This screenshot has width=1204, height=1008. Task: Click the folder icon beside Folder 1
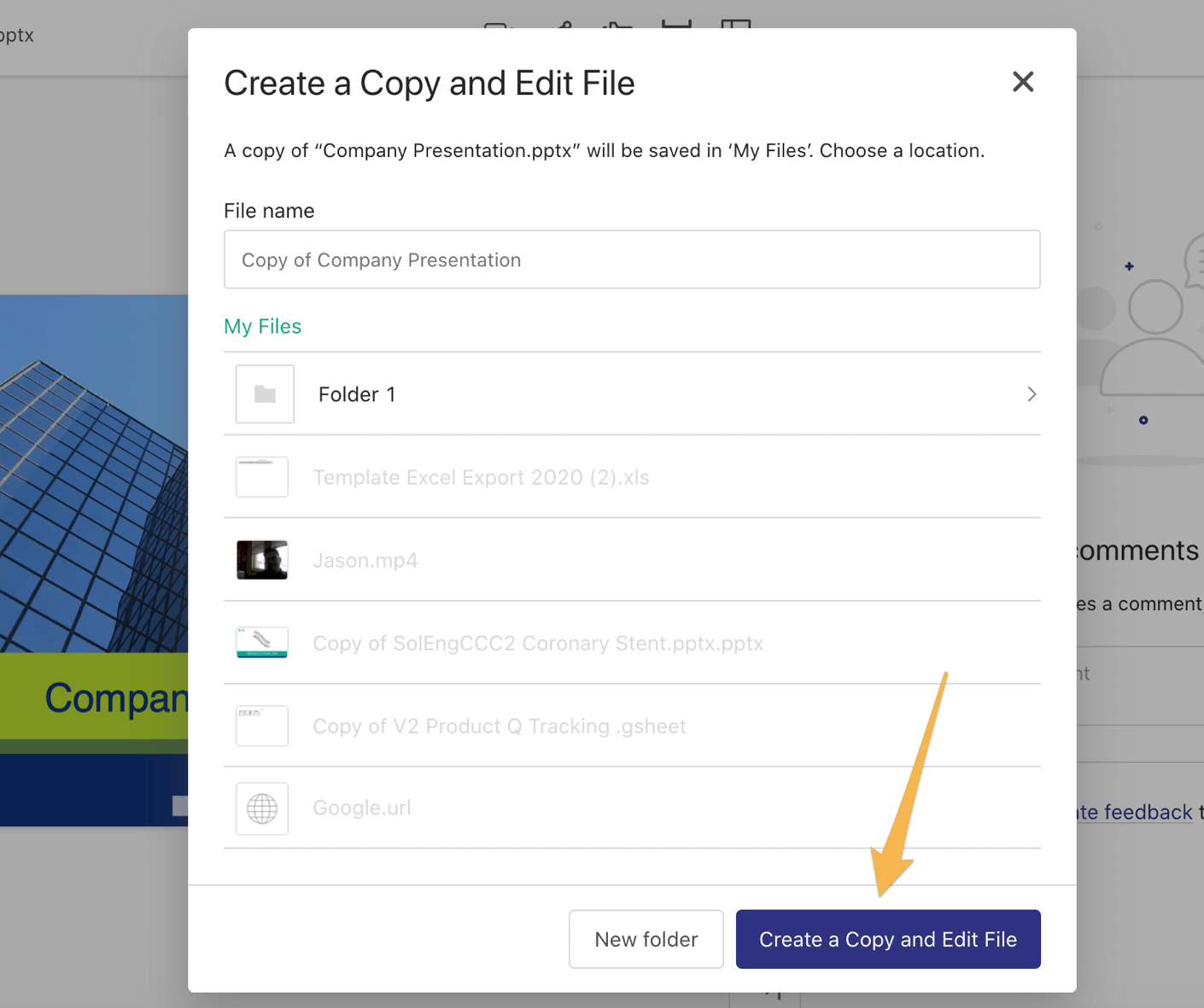[265, 393]
